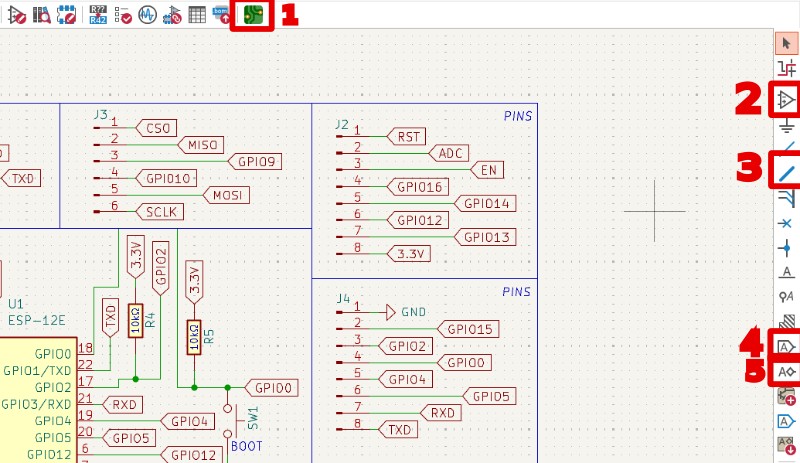Select the RST label on J2
800x463 pixels.
click(406, 137)
